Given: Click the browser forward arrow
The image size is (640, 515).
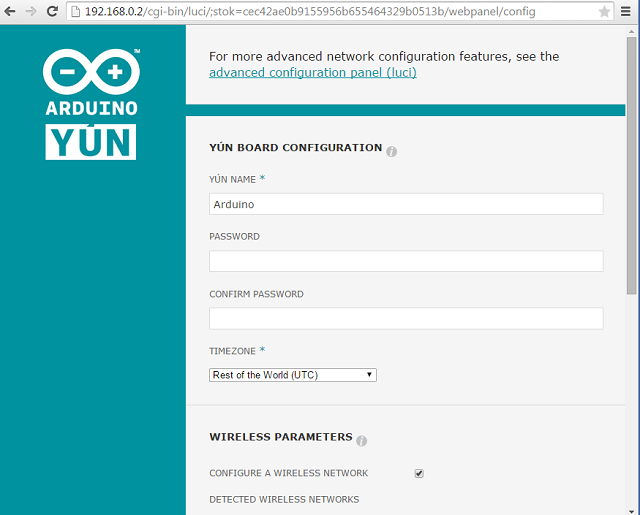Looking at the screenshot, I should point(31,11).
